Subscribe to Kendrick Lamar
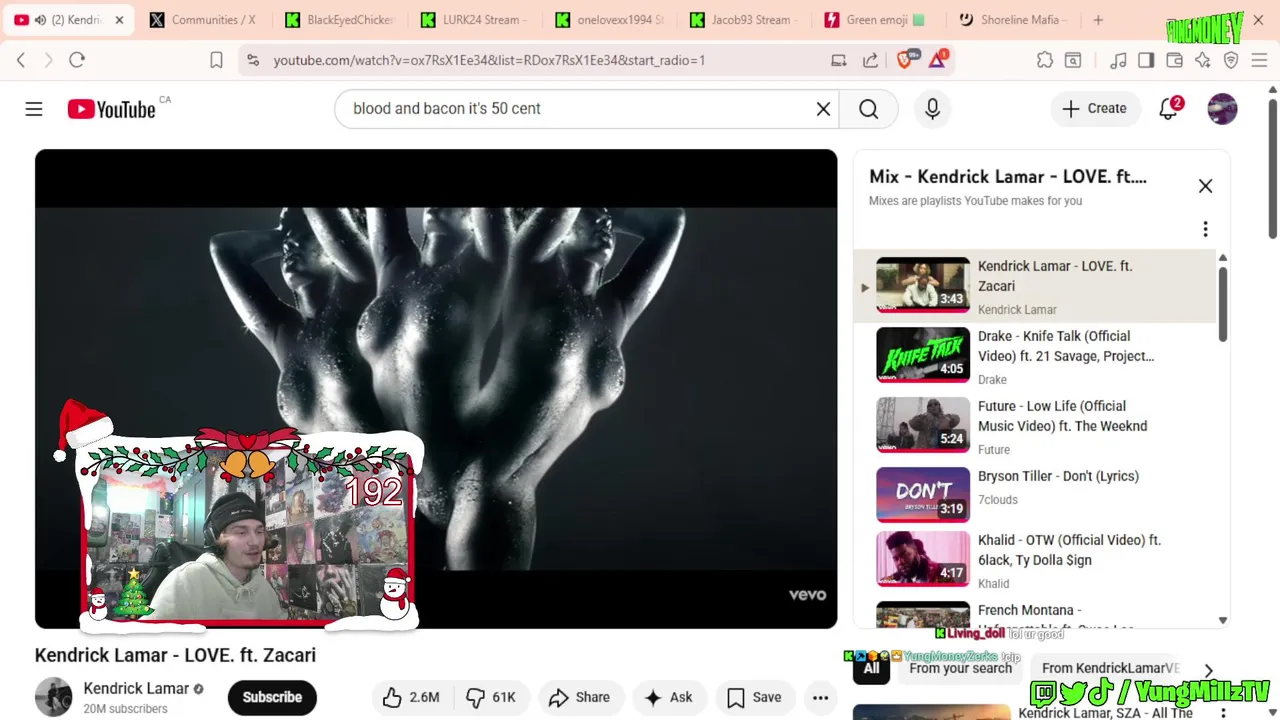This screenshot has height=720, width=1280. pyautogui.click(x=272, y=697)
